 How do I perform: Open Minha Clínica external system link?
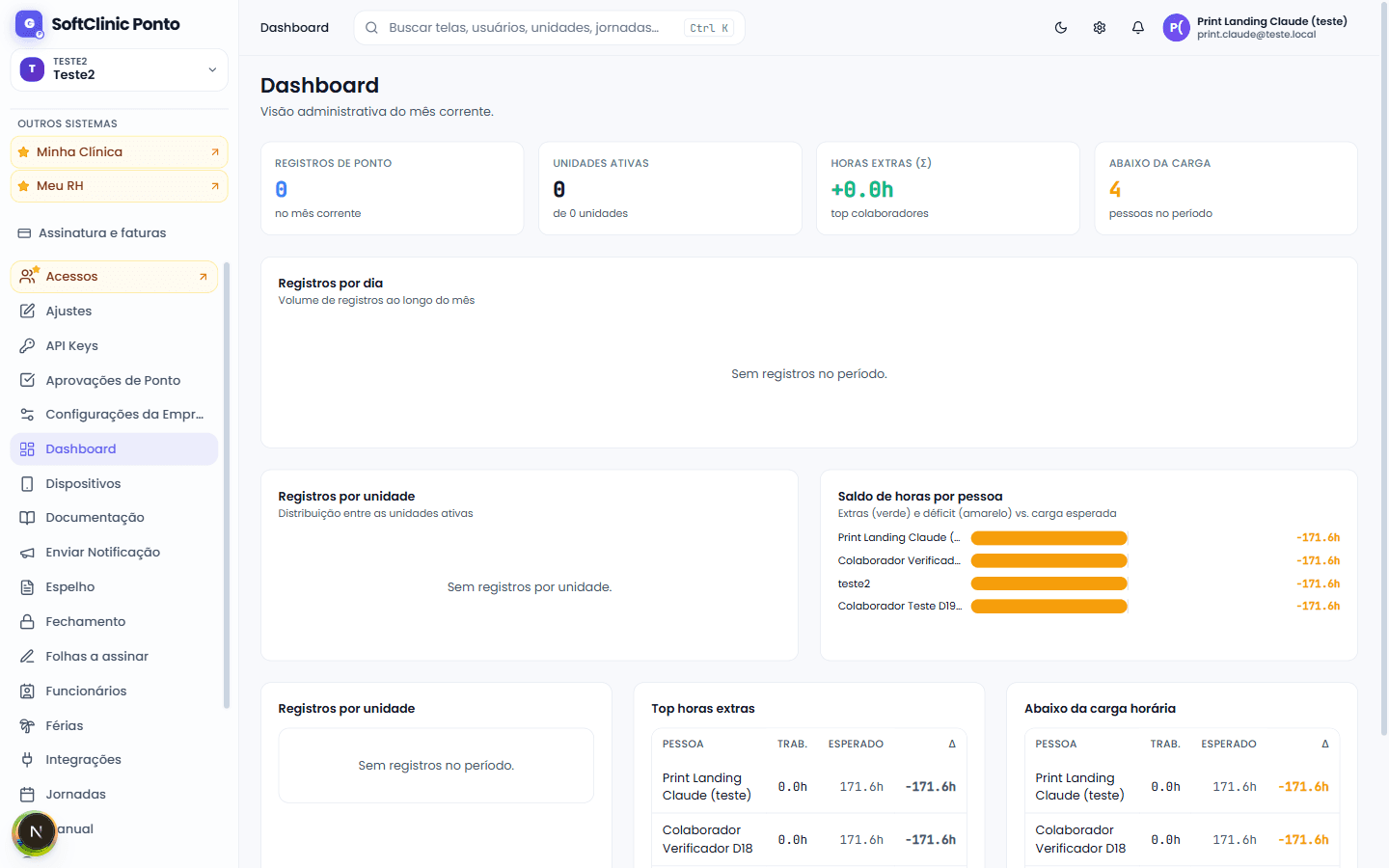tap(120, 152)
